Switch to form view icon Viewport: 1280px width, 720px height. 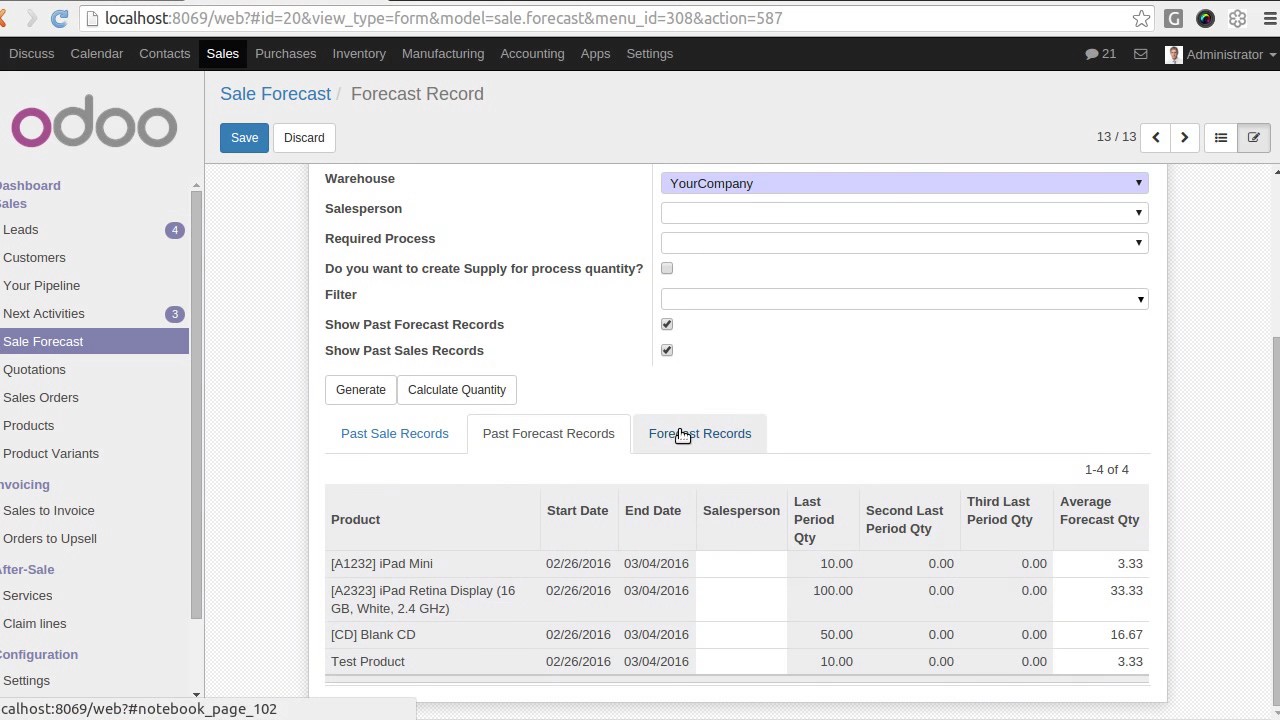(1253, 138)
